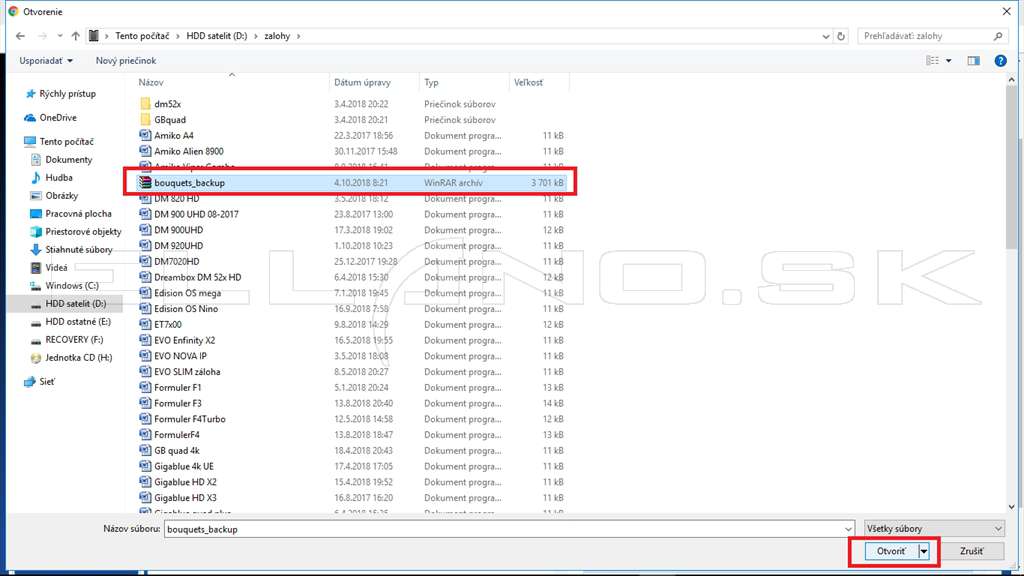Open the dm52x folder

click(167, 104)
